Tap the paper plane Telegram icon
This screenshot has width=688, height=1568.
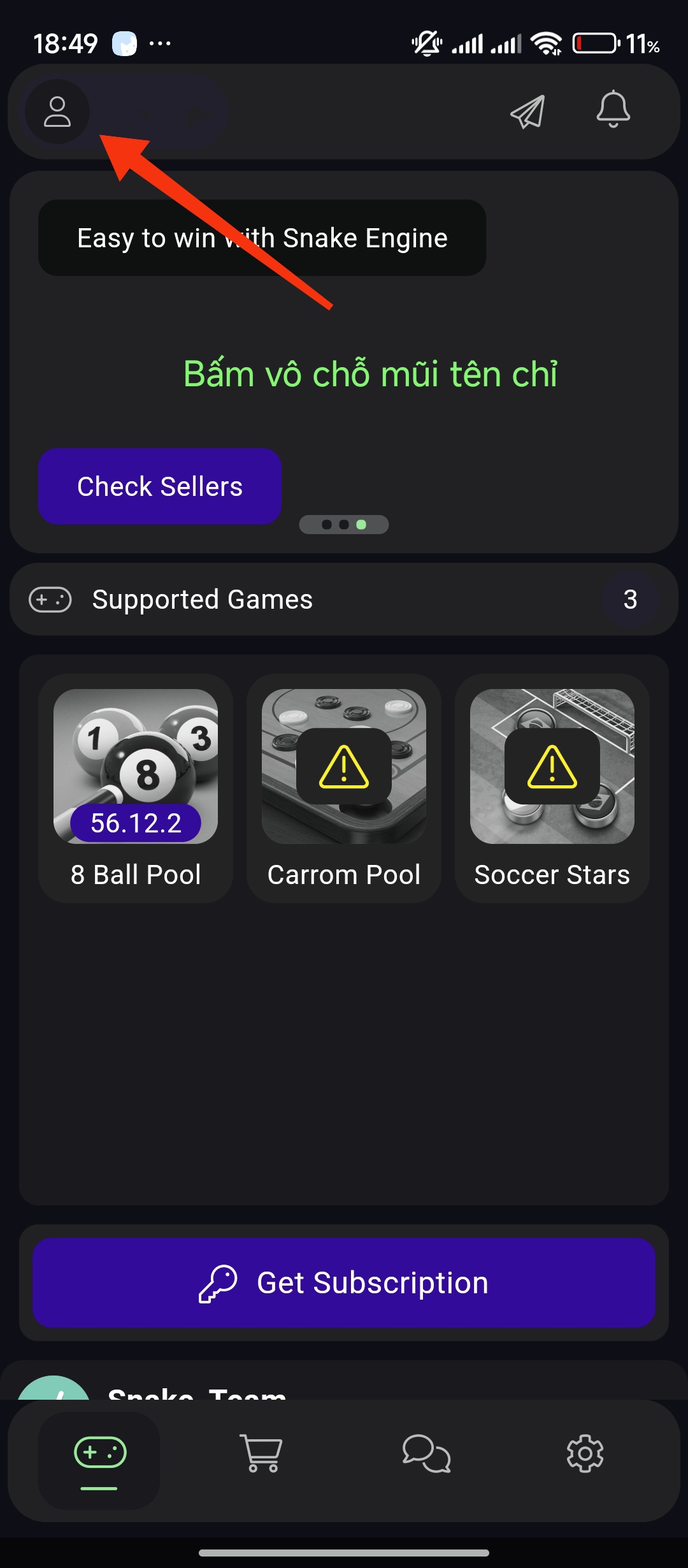pos(527,112)
